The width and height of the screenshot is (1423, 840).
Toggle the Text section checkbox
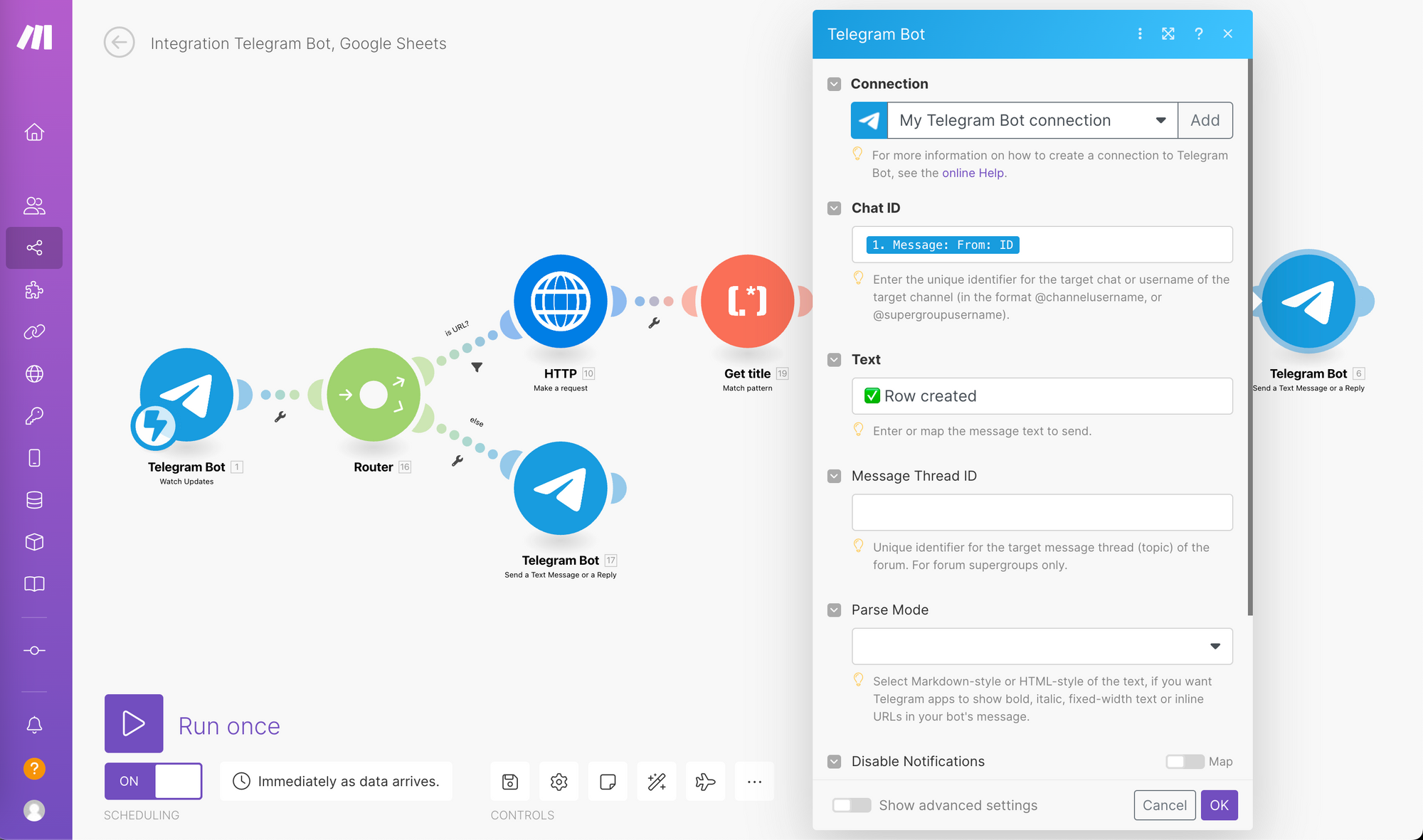pyautogui.click(x=834, y=360)
